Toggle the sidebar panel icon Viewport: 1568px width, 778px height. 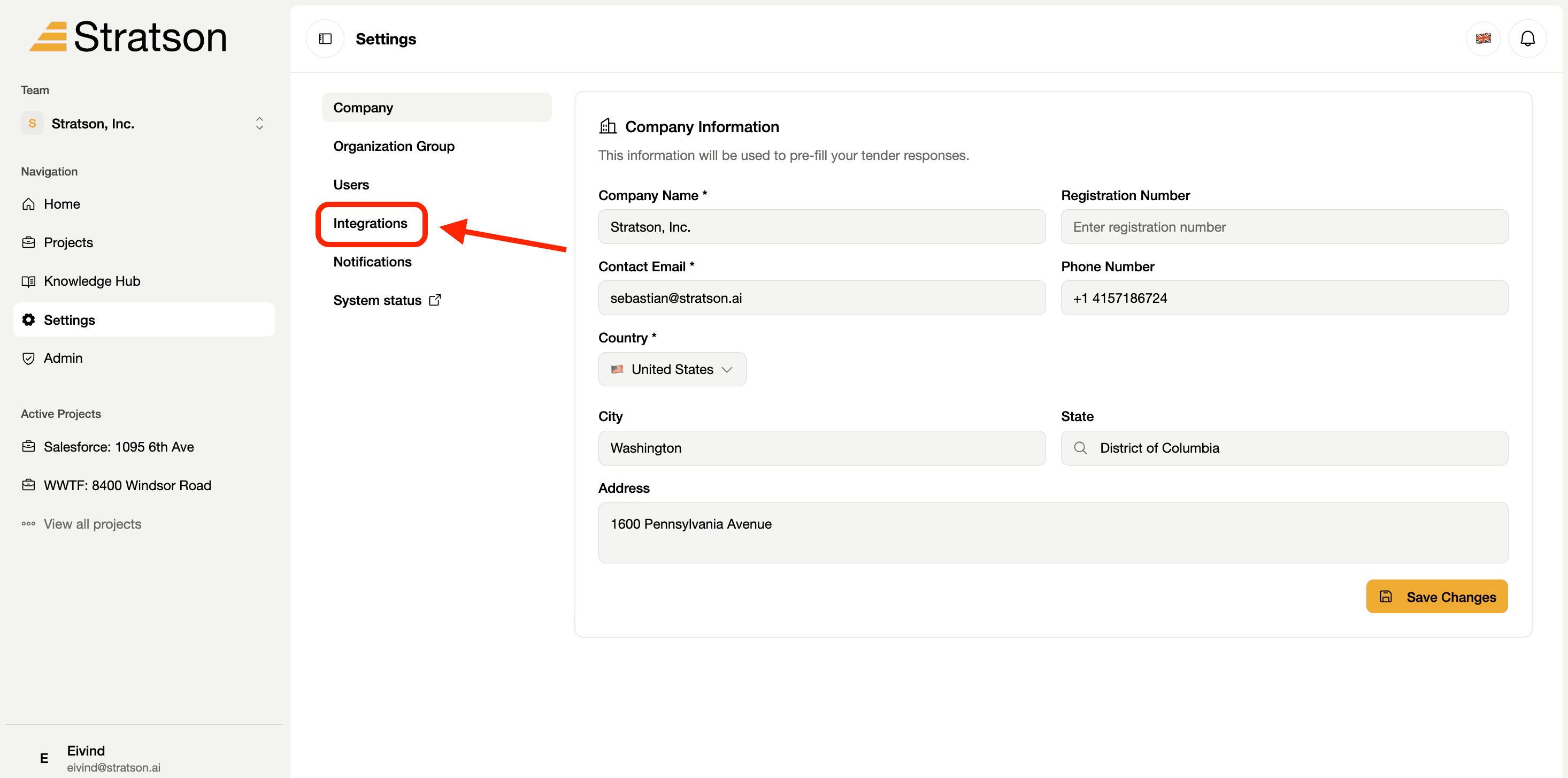(325, 39)
